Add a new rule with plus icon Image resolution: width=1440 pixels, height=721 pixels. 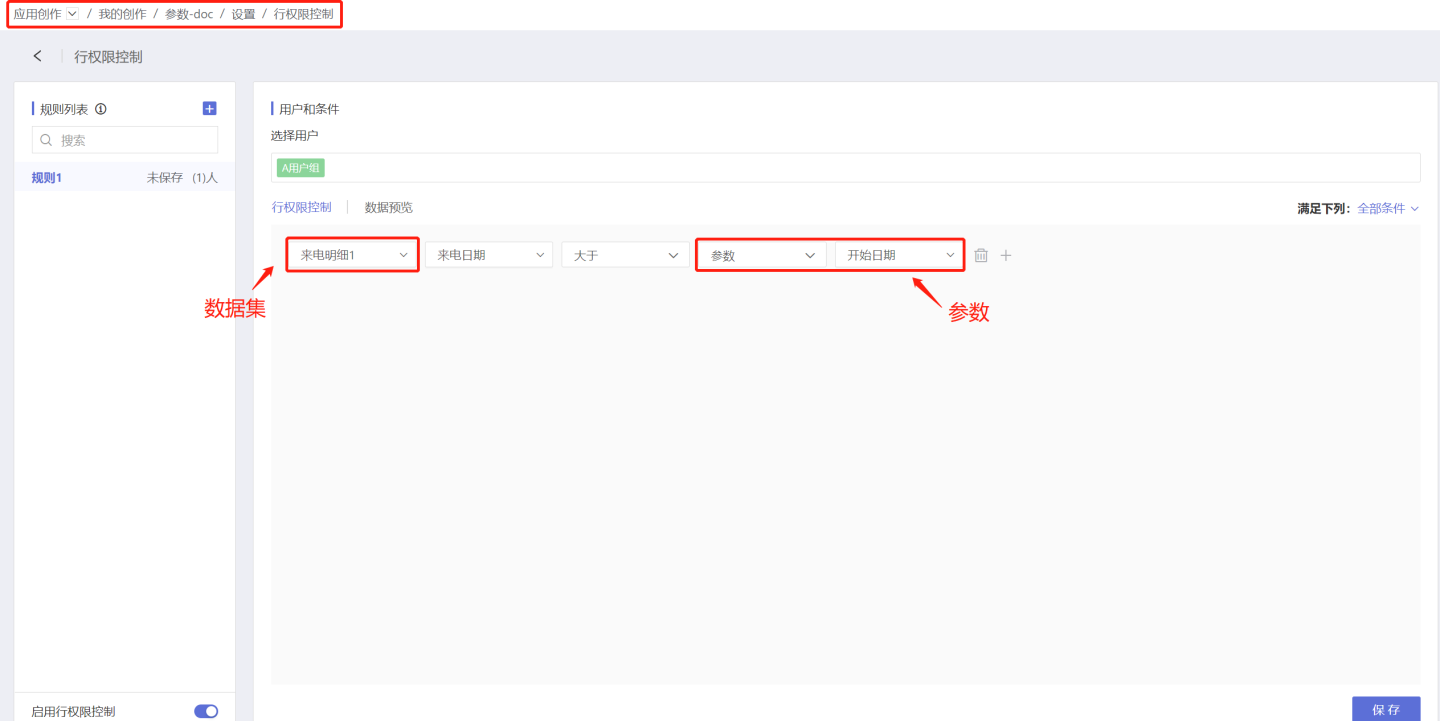[x=209, y=109]
